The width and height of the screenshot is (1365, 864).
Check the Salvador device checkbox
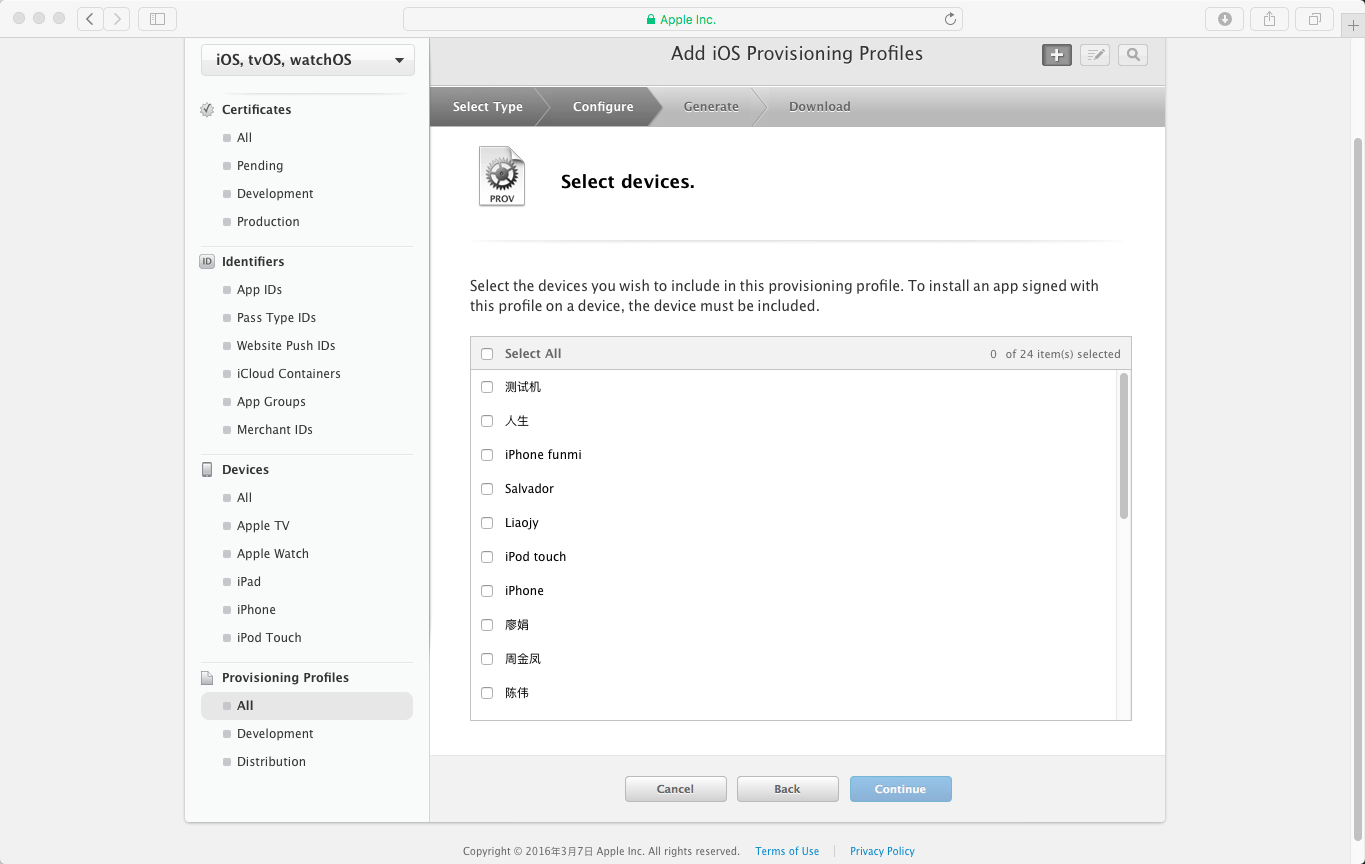point(487,489)
